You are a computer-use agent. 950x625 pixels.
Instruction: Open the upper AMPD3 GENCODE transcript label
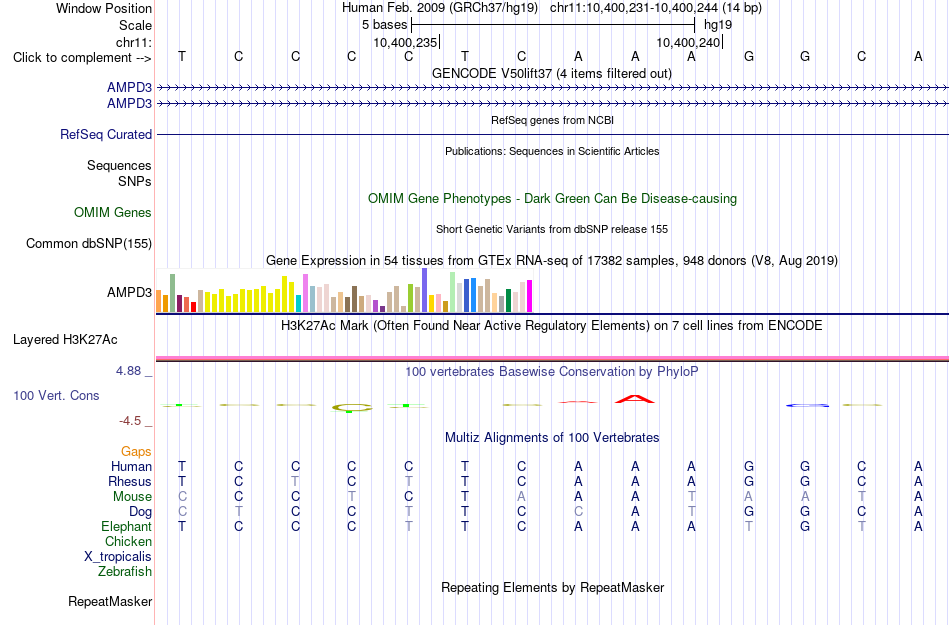pos(129,87)
